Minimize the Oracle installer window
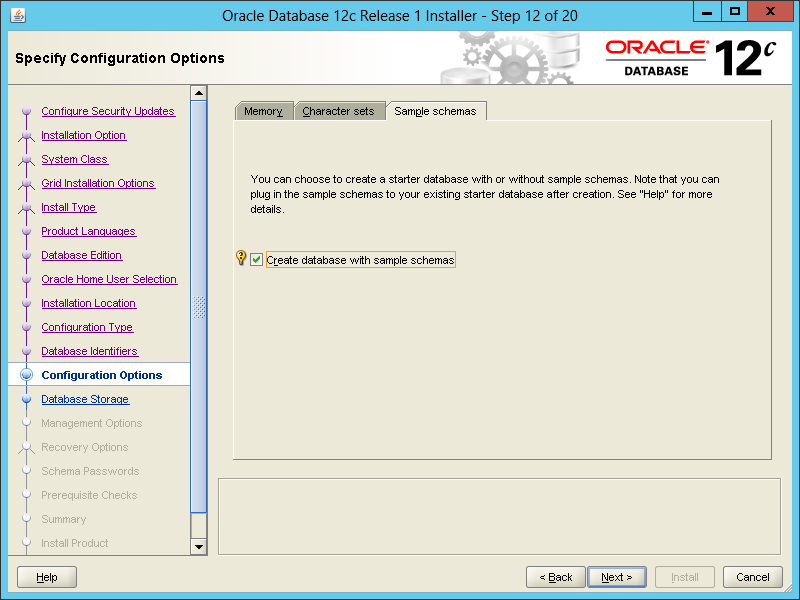This screenshot has height=600, width=800. click(x=707, y=12)
